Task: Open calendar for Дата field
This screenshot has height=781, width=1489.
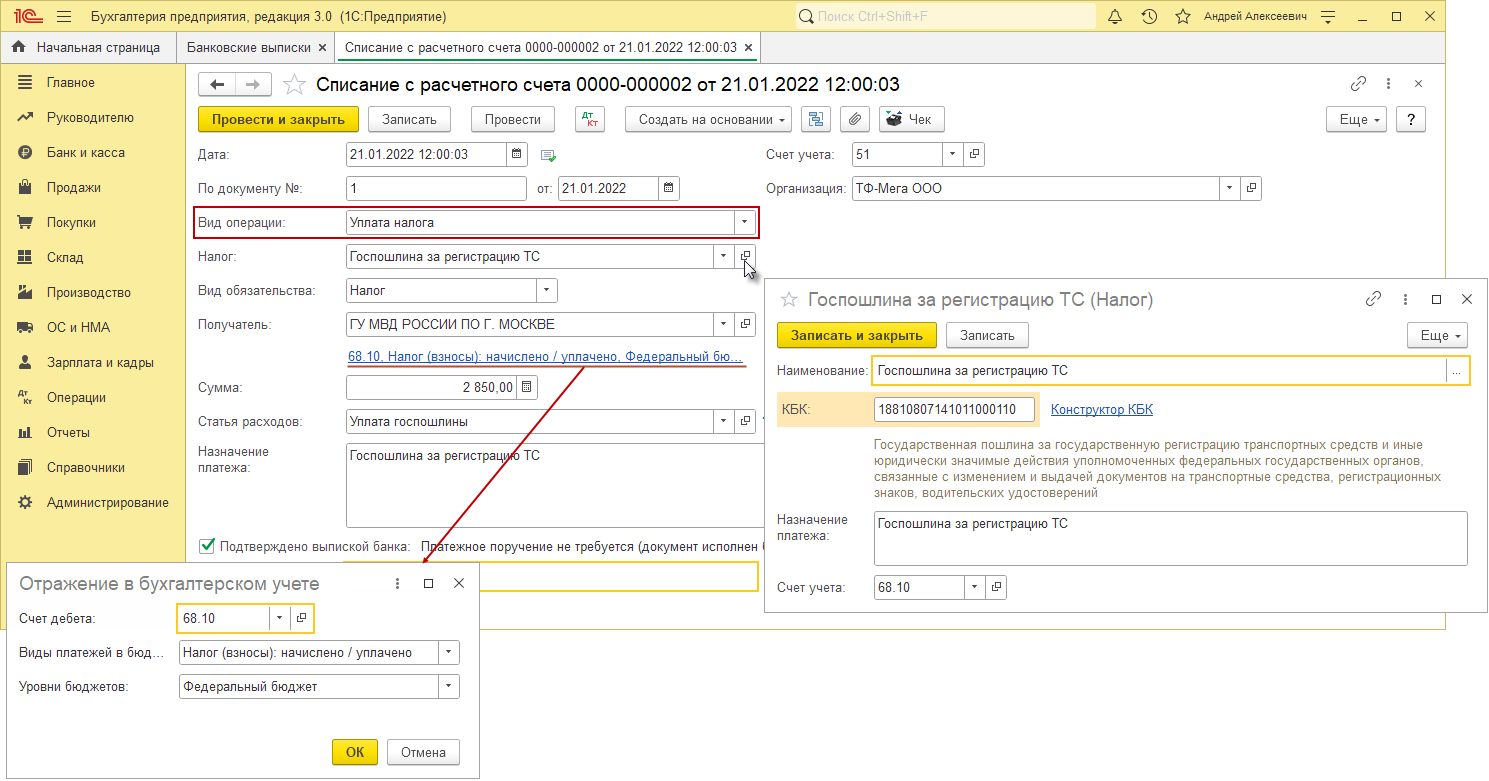Action: pyautogui.click(x=517, y=154)
